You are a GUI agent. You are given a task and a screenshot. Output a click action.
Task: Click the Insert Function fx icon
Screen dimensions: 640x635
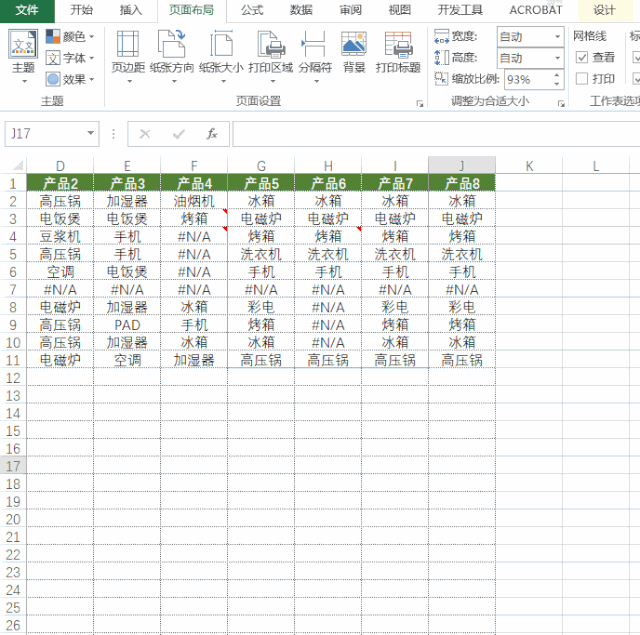(212, 133)
